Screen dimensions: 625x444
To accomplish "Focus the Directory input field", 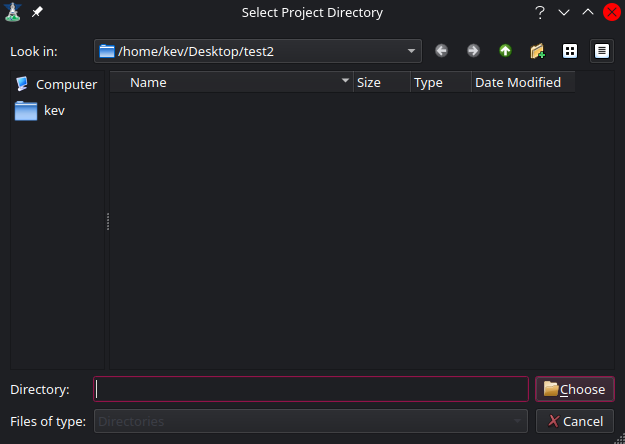I will click(311, 389).
